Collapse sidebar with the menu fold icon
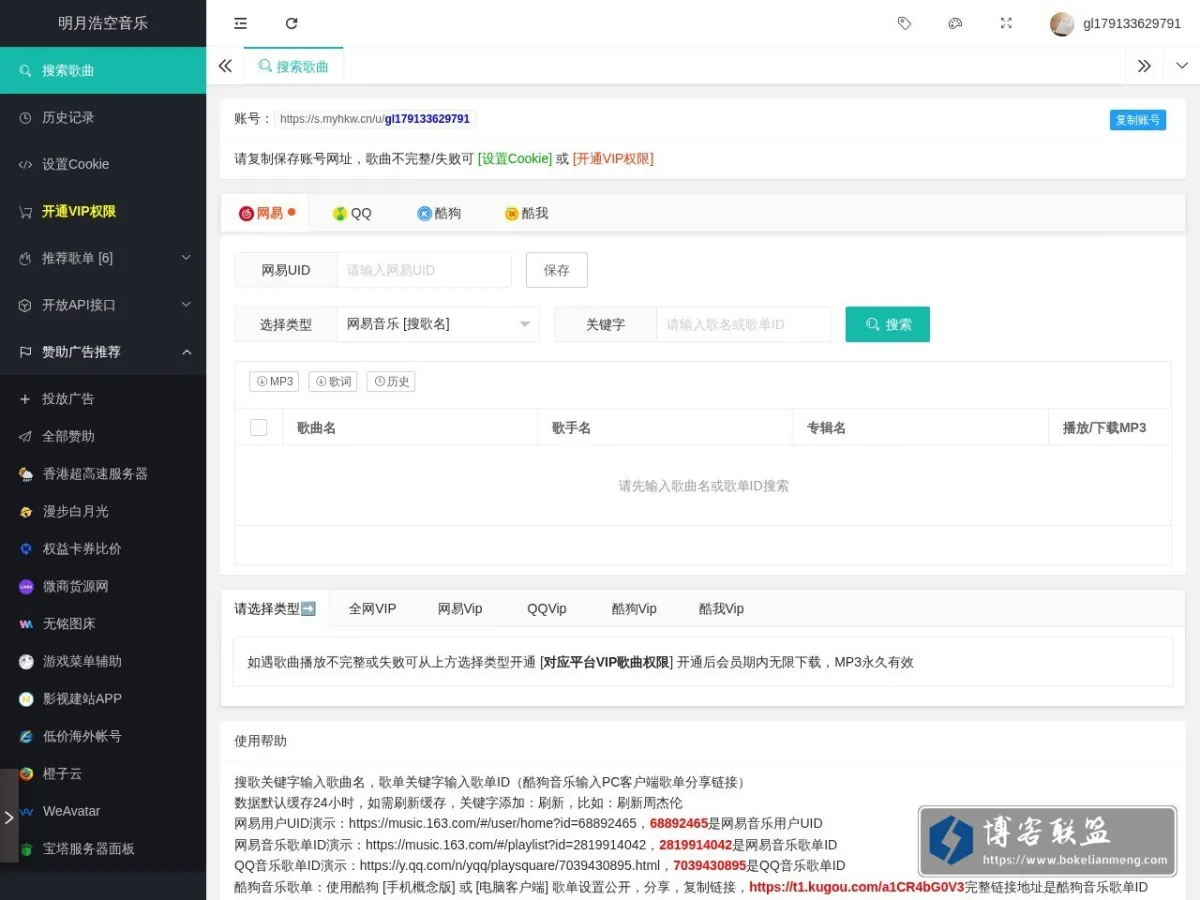Image resolution: width=1200 pixels, height=900 pixels. [240, 23]
